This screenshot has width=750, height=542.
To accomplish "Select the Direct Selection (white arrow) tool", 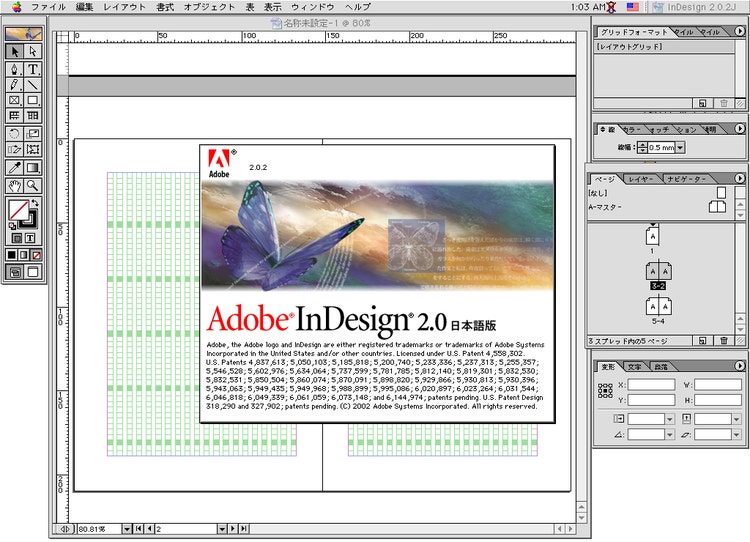I will click(33, 51).
